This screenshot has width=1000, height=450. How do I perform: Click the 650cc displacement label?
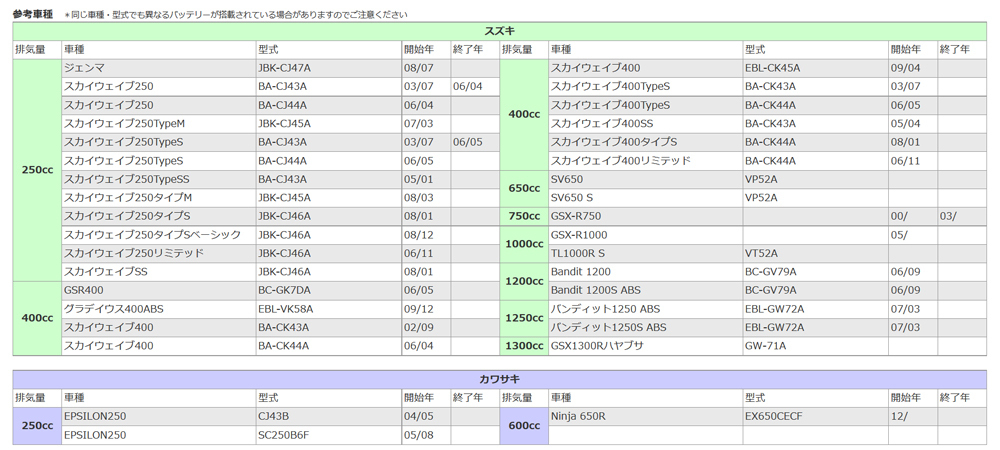point(524,189)
